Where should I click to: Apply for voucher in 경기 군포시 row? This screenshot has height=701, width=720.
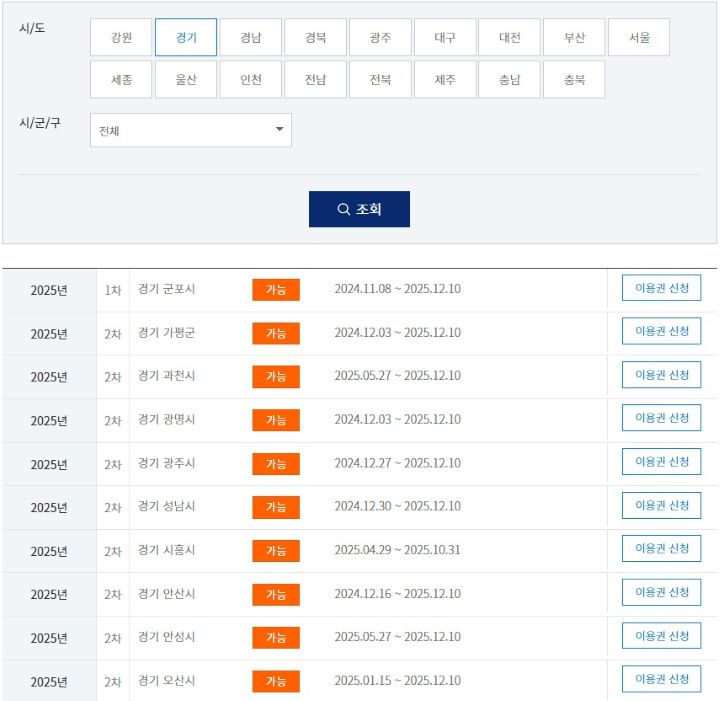tap(661, 288)
